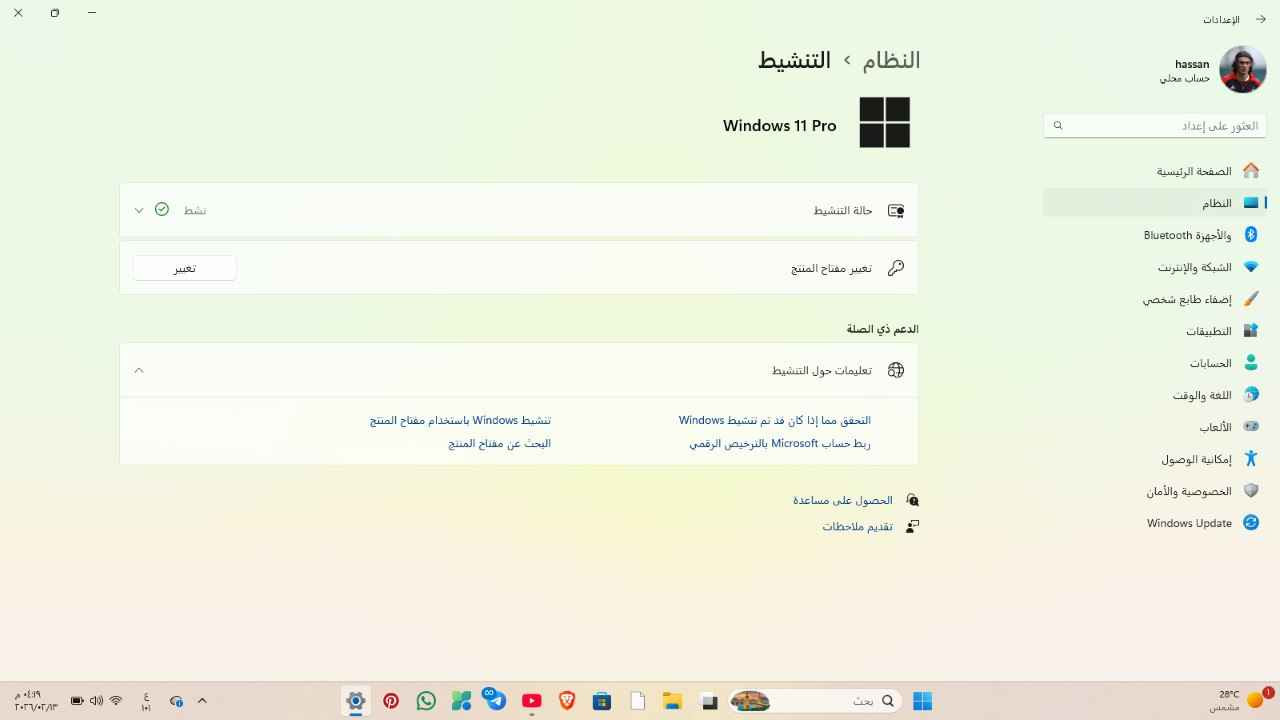Expand the activation status row (حالة التنشيط)
This screenshot has height=720, width=1280.
tap(139, 210)
